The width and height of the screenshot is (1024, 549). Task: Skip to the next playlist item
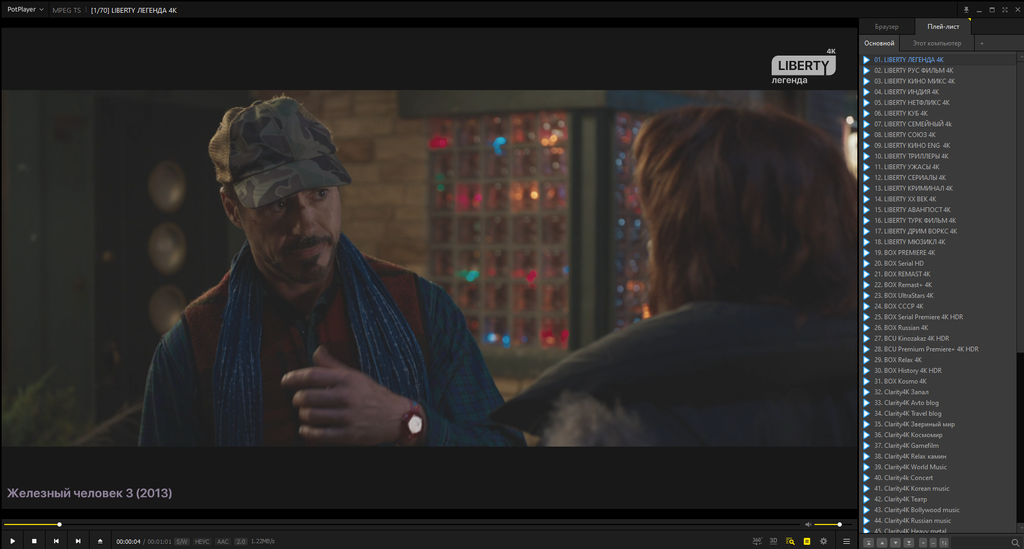(x=78, y=541)
